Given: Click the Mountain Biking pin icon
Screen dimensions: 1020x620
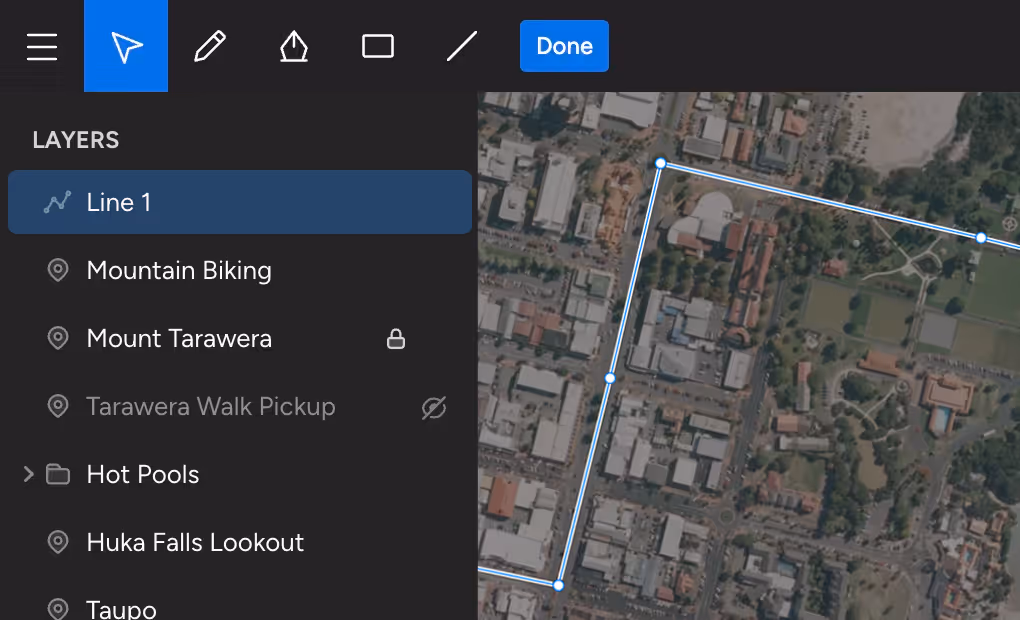Looking at the screenshot, I should point(58,270).
